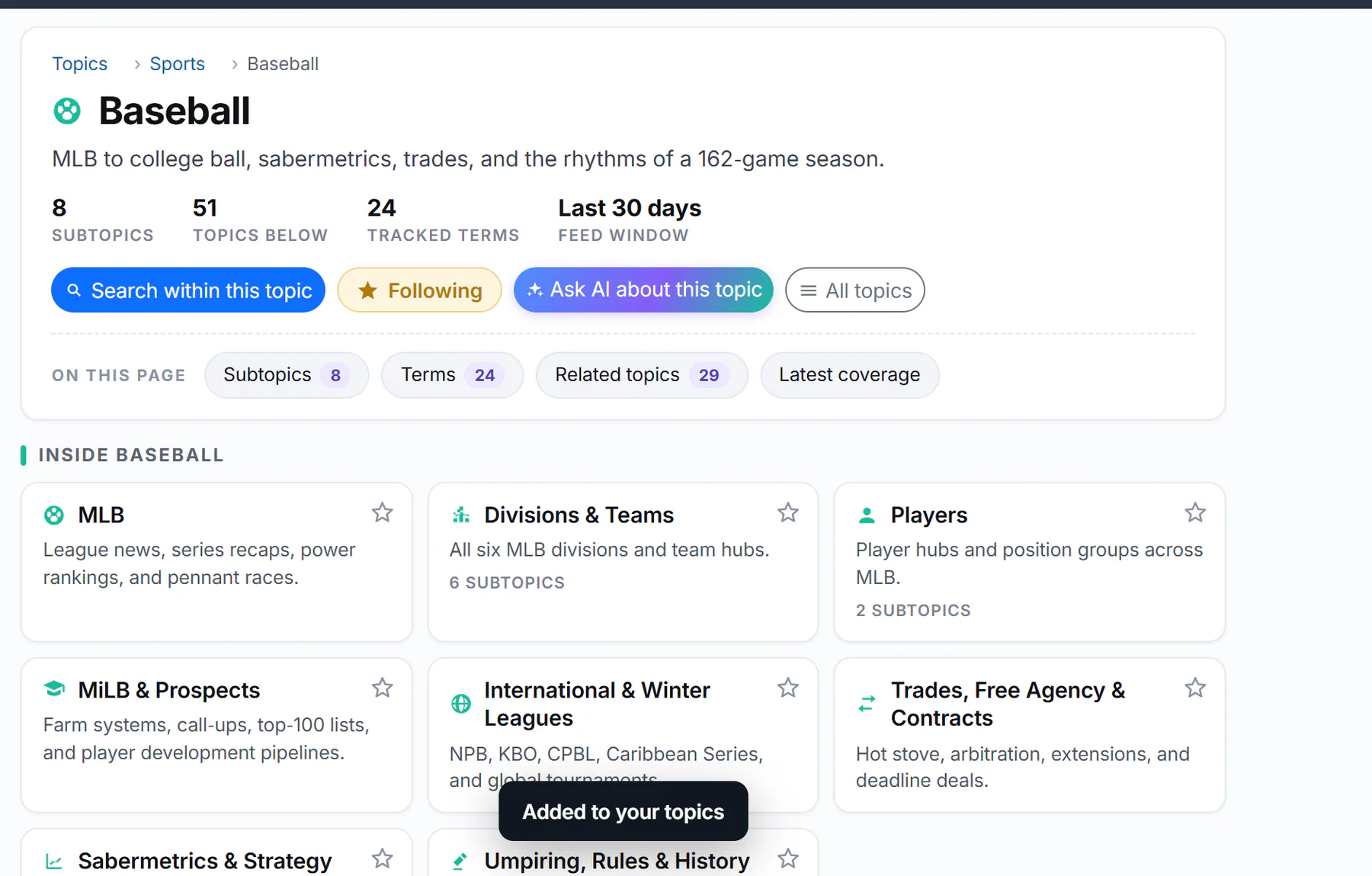Screen dimensions: 1372x876
Task: Star the MLB subtopic
Action: (x=382, y=513)
